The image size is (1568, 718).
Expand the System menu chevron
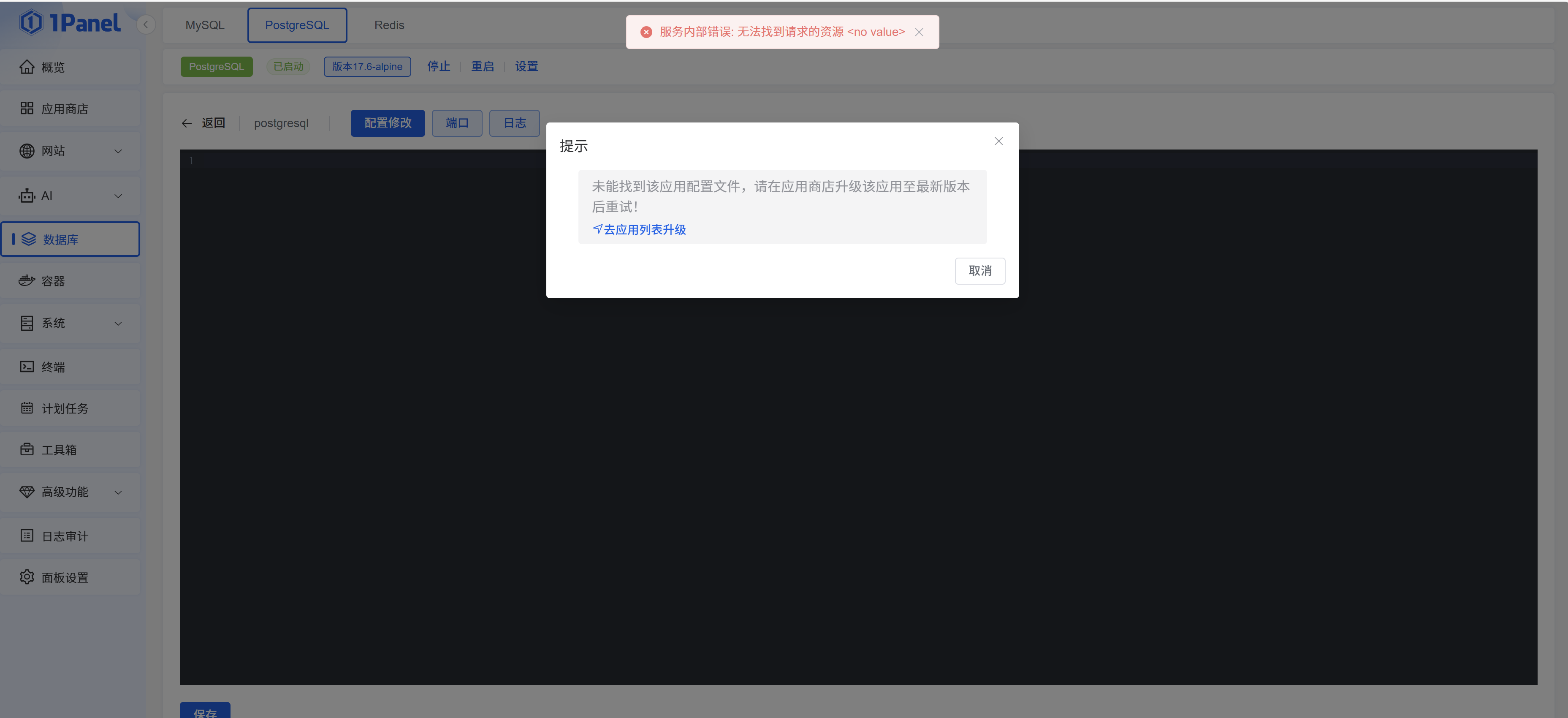(118, 324)
